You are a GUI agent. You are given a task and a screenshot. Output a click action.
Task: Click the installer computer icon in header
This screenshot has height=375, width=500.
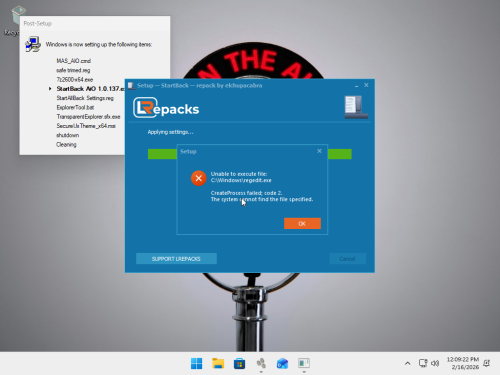356,107
